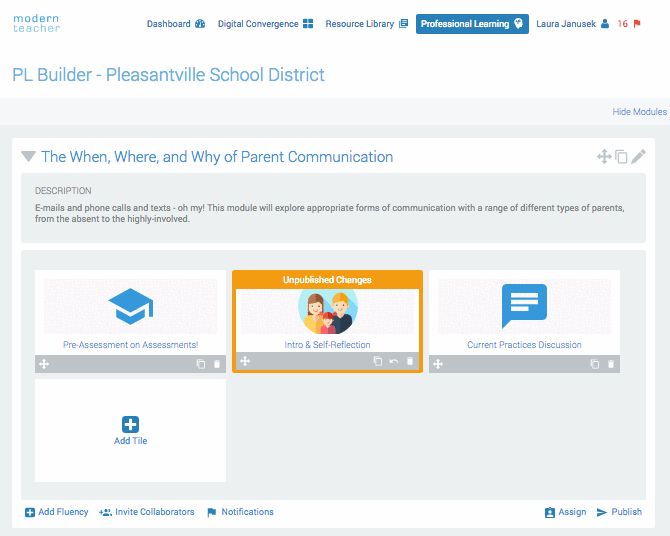Click the Add Tile label
Viewport: 670px width, 536px height.
click(130, 441)
